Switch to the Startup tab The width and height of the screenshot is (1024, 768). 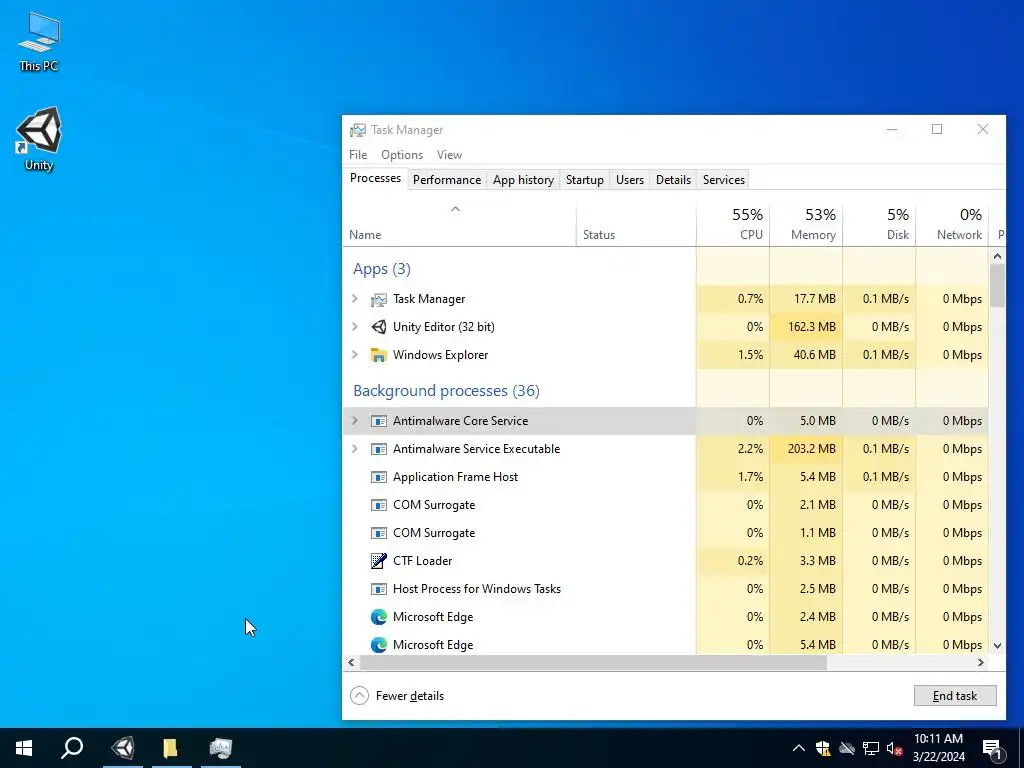[x=584, y=180]
